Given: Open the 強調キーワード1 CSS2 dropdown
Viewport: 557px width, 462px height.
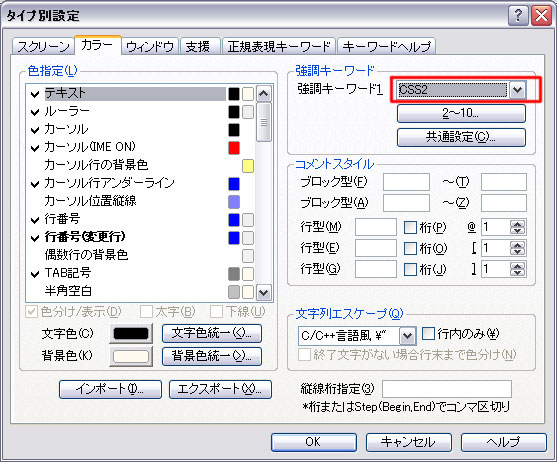Looking at the screenshot, I should tap(518, 89).
